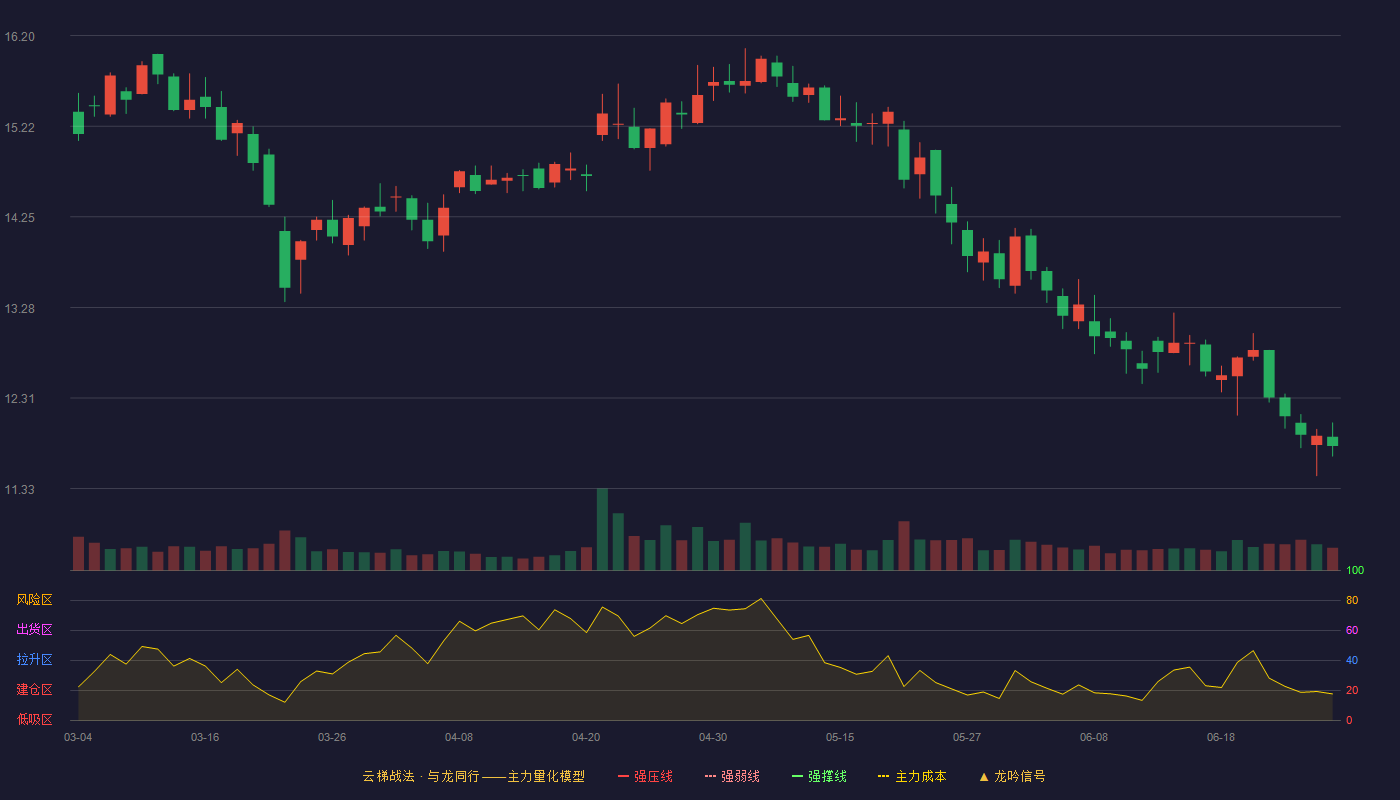Screen dimensions: 1400x800
Task: Toggle the 强压线 legend entry
Action: tap(645, 776)
